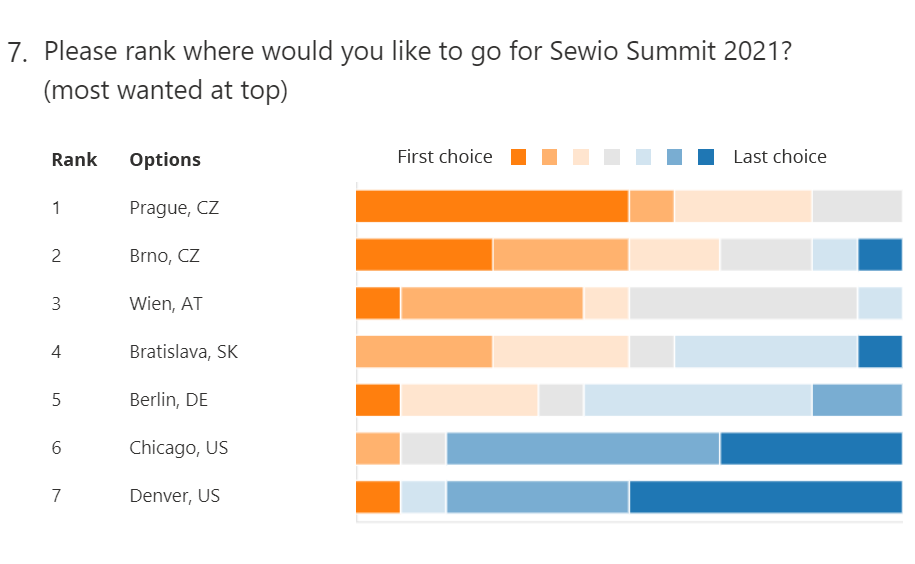Select Bratislava's light orange bar segment
Image resolution: width=915 pixels, height=564 pixels.
(424, 352)
